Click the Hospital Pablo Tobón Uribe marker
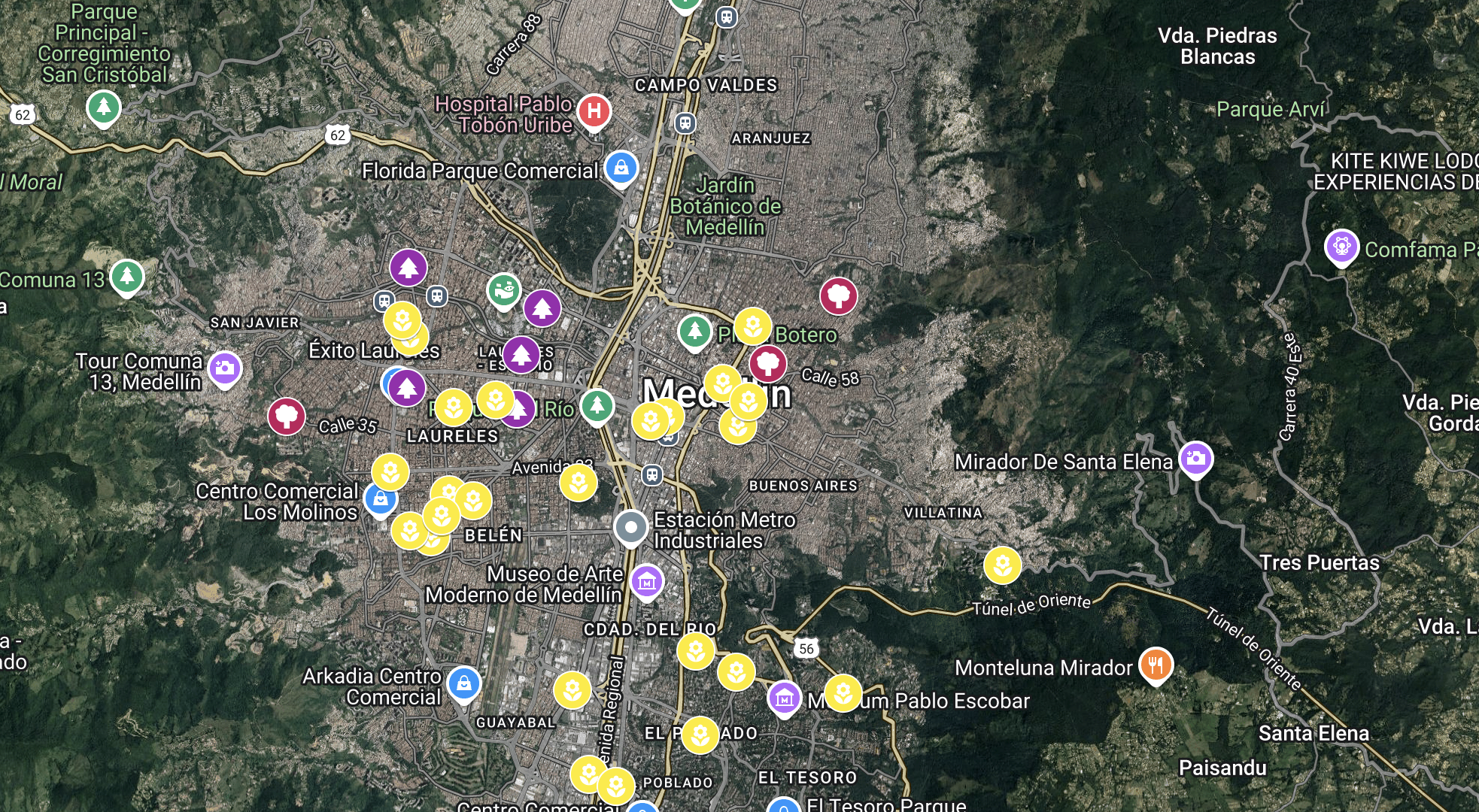Screen dimensions: 1479x812 594,111
